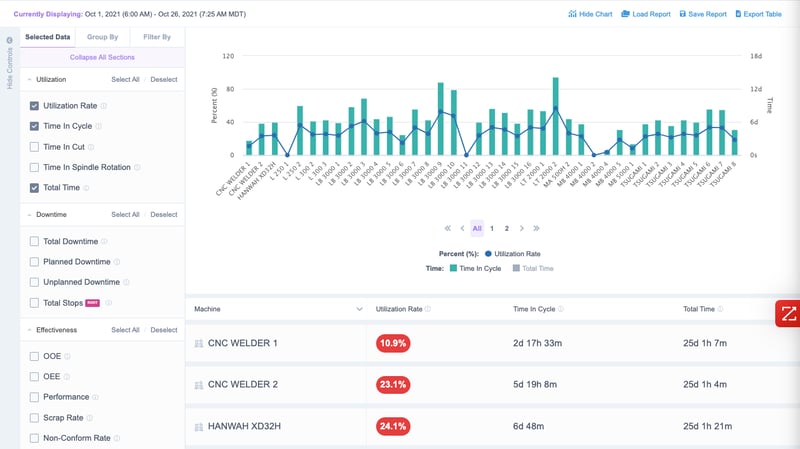Click the Hide Controls arrow icon
Viewport: 800px width, 449px height.
(x=9, y=40)
